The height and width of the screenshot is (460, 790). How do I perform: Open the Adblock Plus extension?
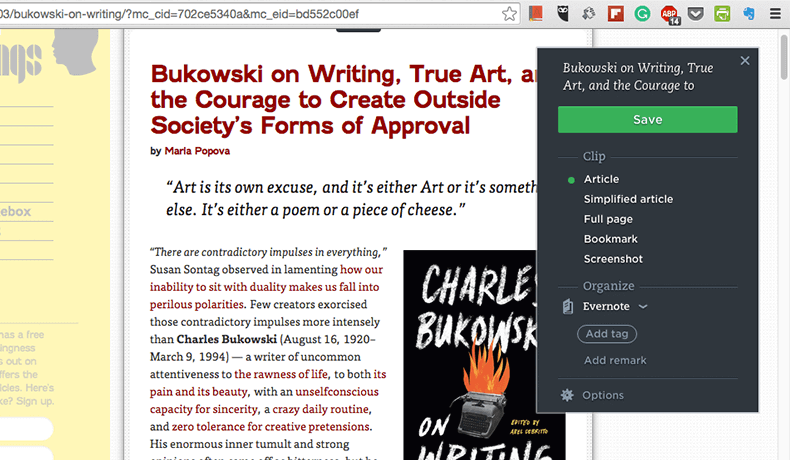(670, 15)
